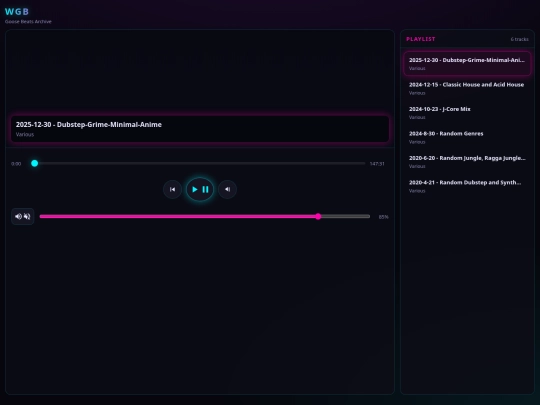Click the PLAYLIST header label
540x405 pixels.
point(420,39)
